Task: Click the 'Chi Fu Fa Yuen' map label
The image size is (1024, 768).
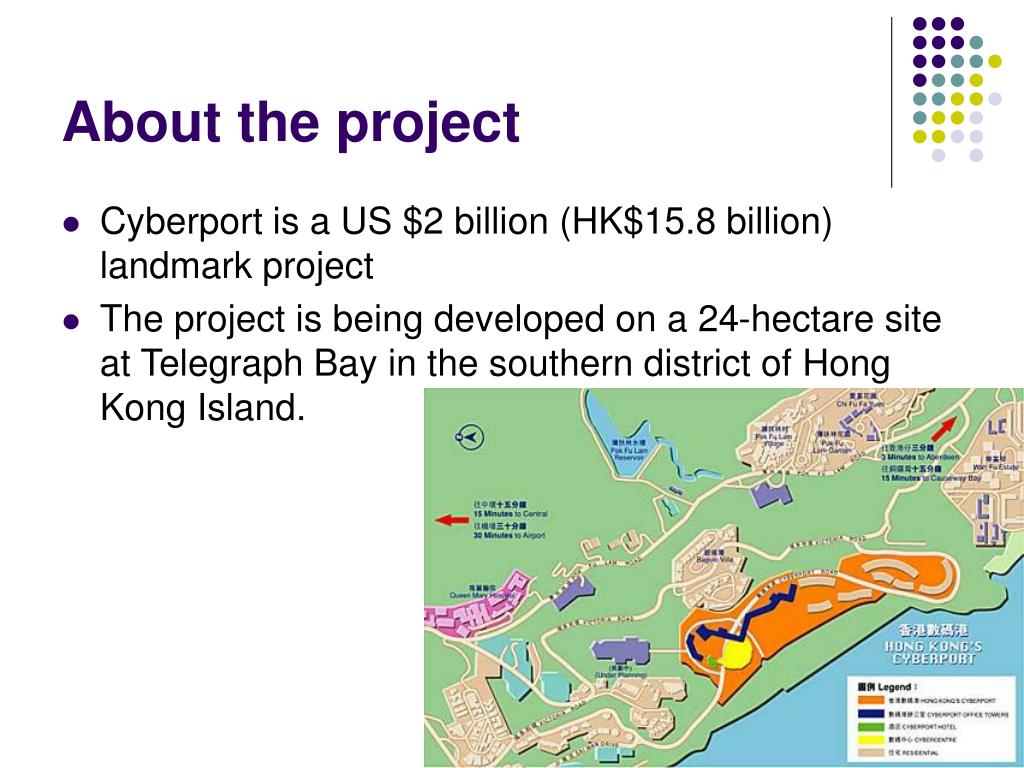Action: 861,404
